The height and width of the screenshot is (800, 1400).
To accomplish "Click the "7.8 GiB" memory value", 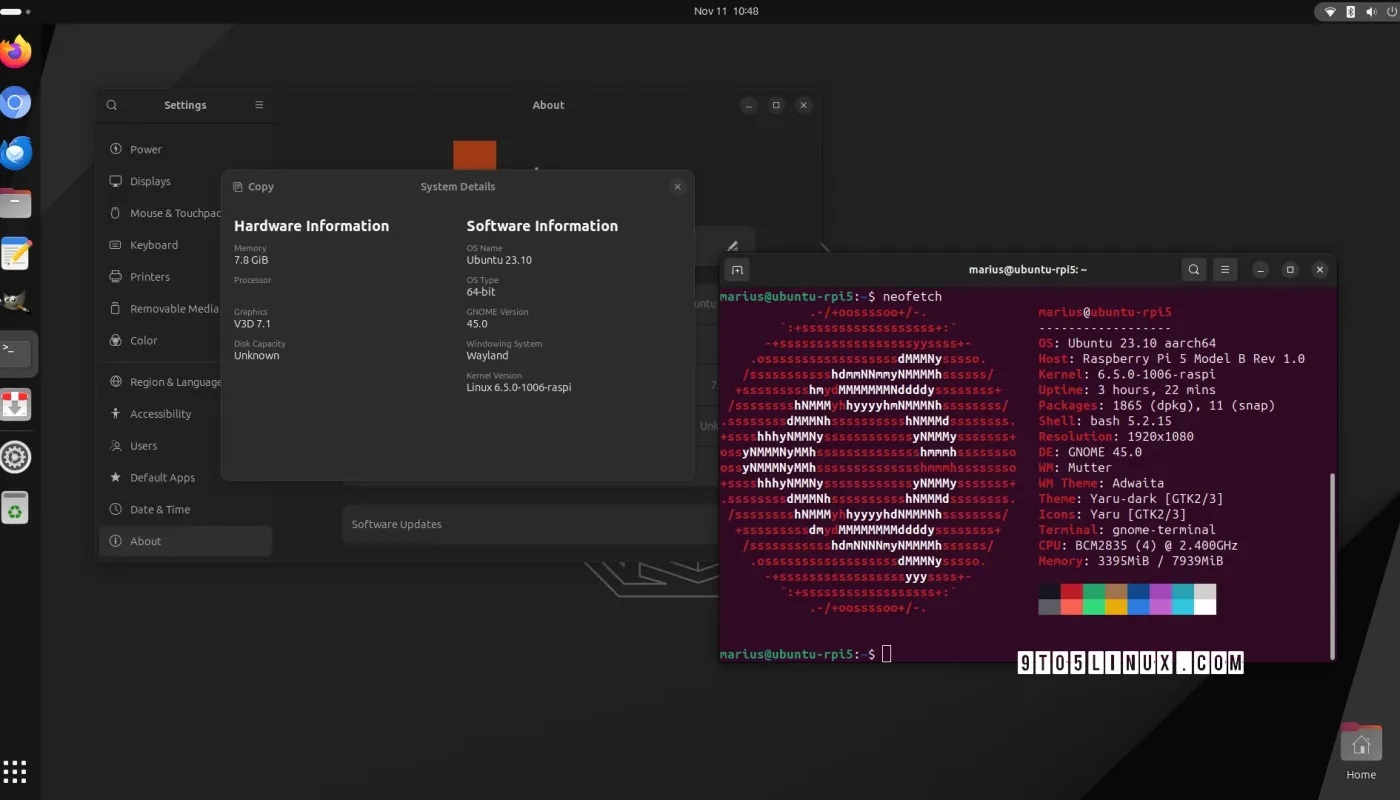I will pos(251,260).
